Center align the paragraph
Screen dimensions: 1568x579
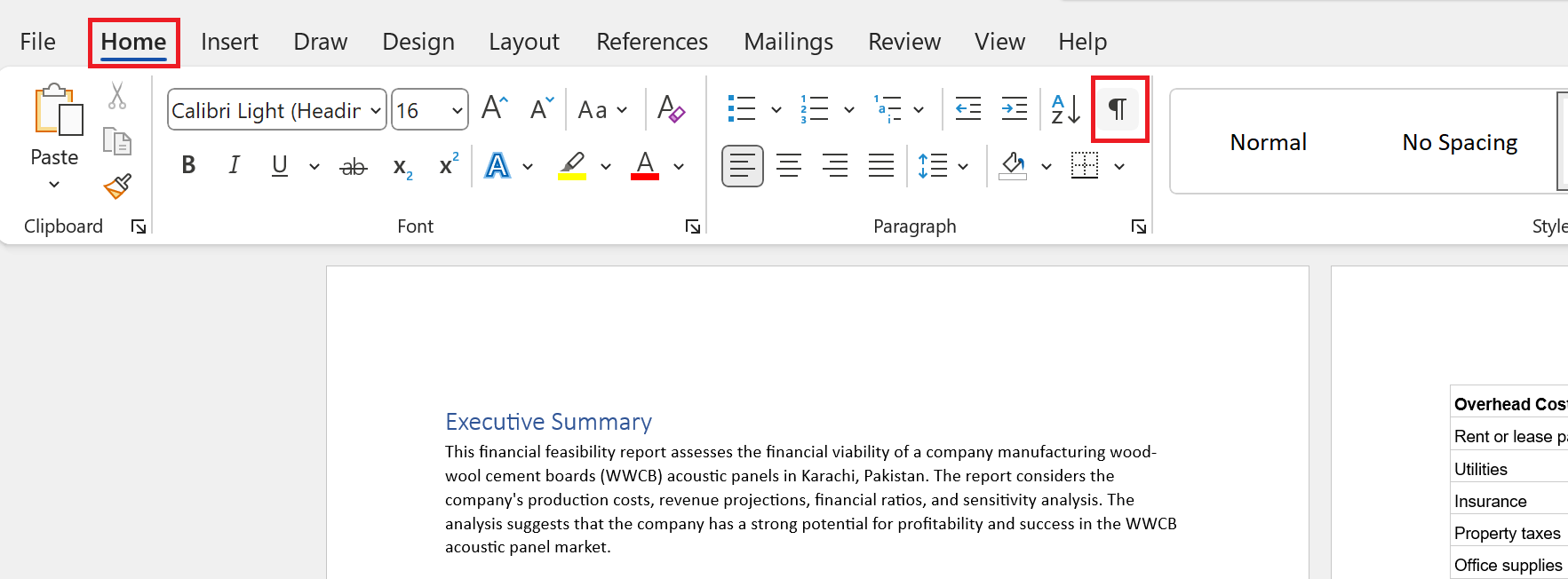(x=789, y=165)
